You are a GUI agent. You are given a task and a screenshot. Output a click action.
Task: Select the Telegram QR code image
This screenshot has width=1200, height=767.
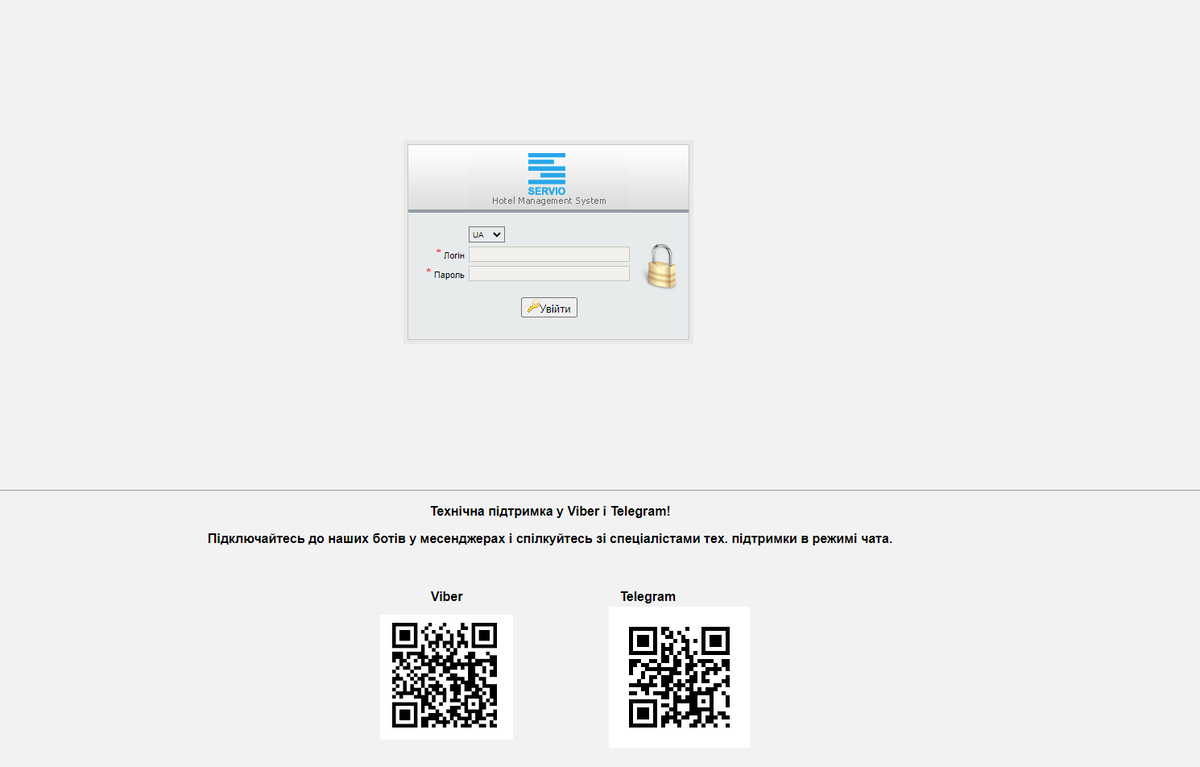(x=679, y=677)
